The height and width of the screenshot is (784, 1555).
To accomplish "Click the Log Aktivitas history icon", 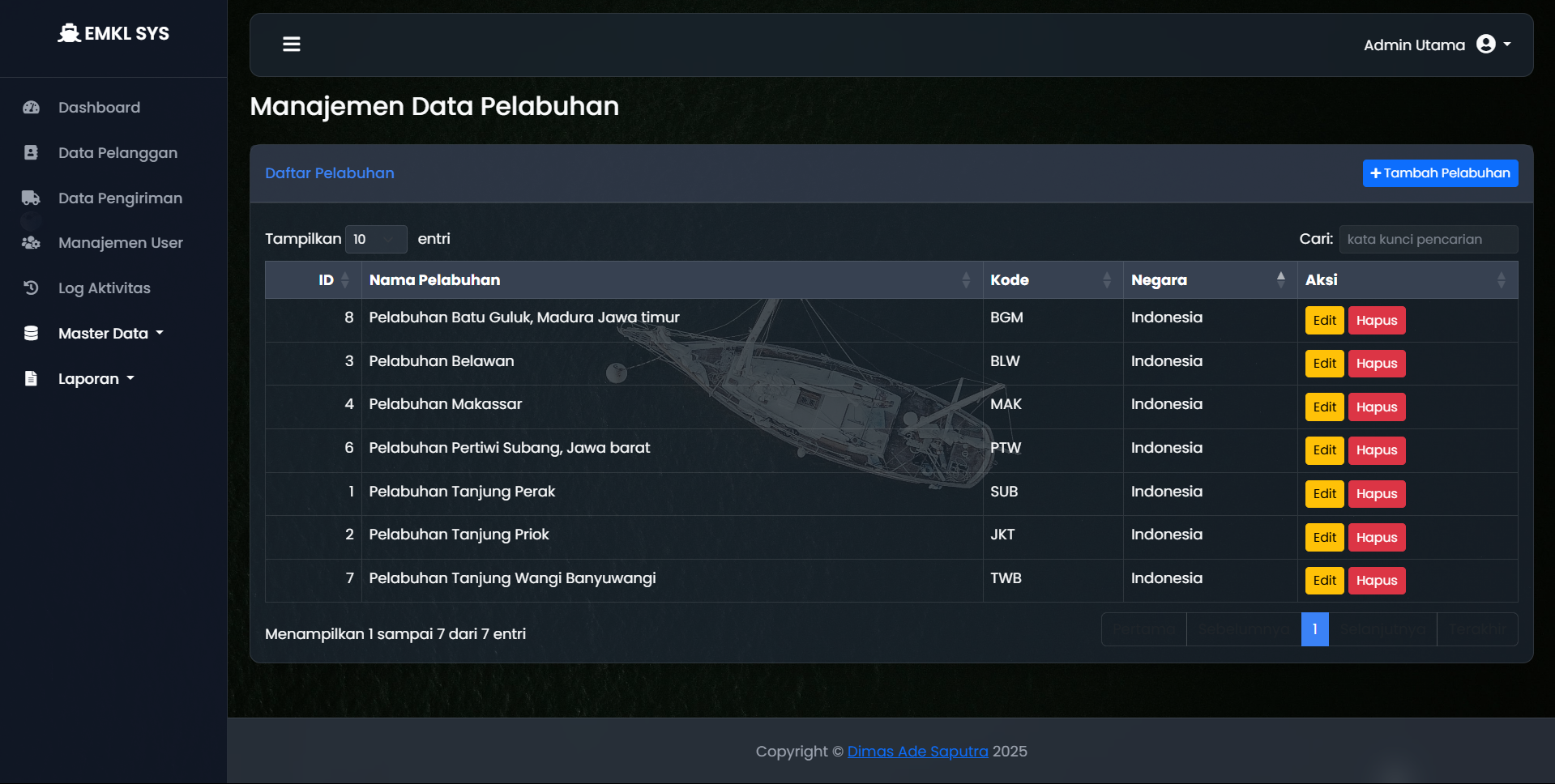I will [x=32, y=288].
